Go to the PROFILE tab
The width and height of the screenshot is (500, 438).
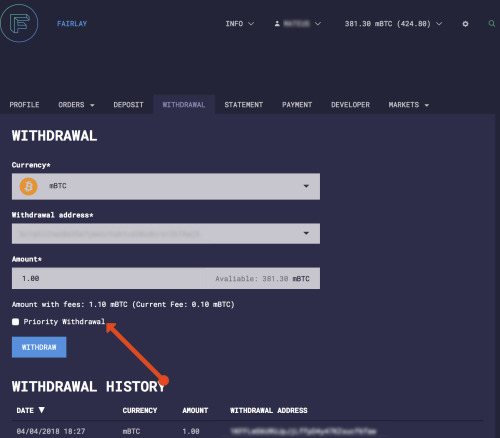24,105
